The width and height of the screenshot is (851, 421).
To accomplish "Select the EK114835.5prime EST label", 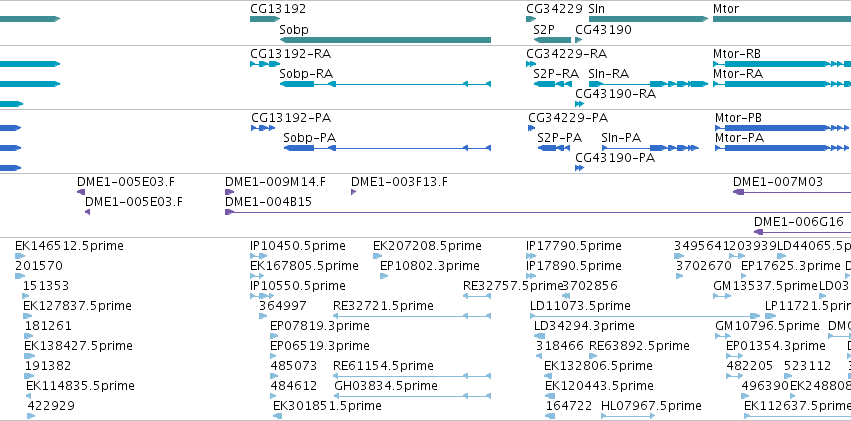I will click(x=80, y=386).
